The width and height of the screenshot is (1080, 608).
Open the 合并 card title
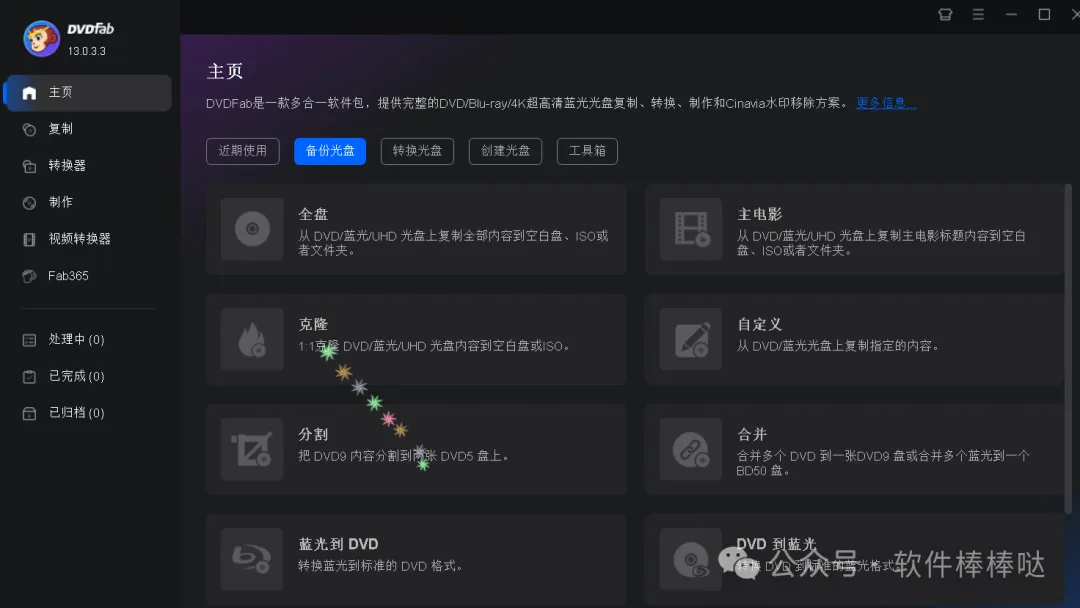pyautogui.click(x=752, y=434)
